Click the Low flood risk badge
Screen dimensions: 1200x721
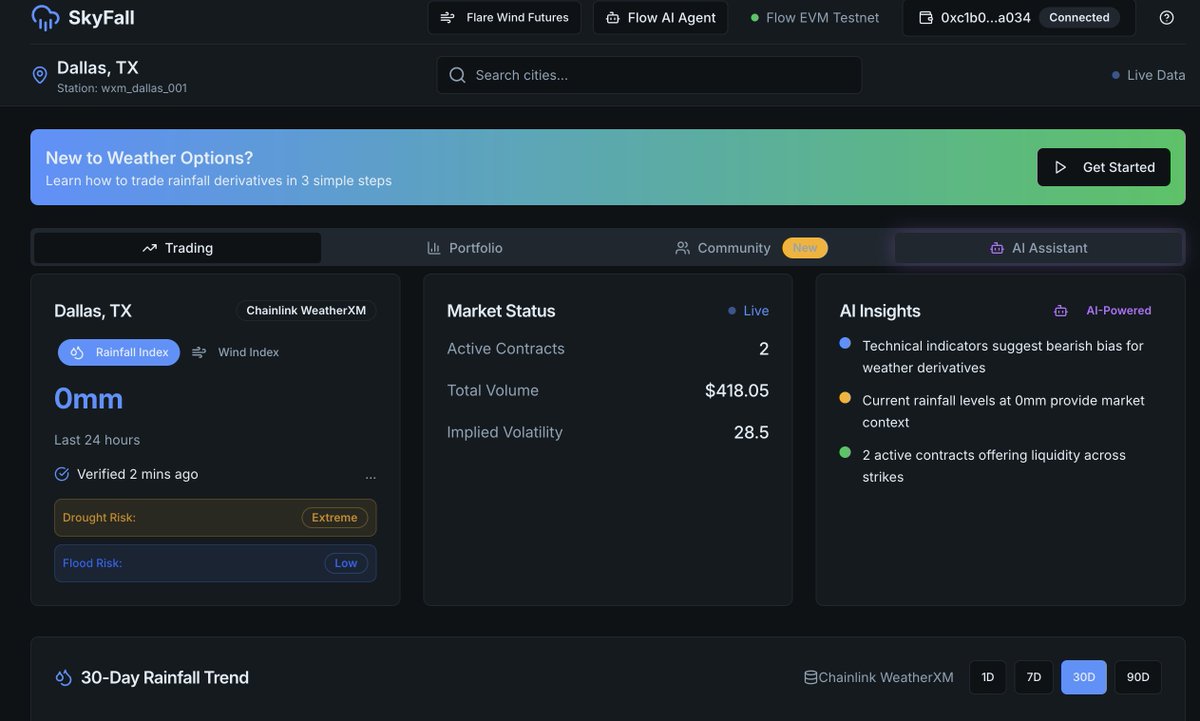tap(346, 563)
